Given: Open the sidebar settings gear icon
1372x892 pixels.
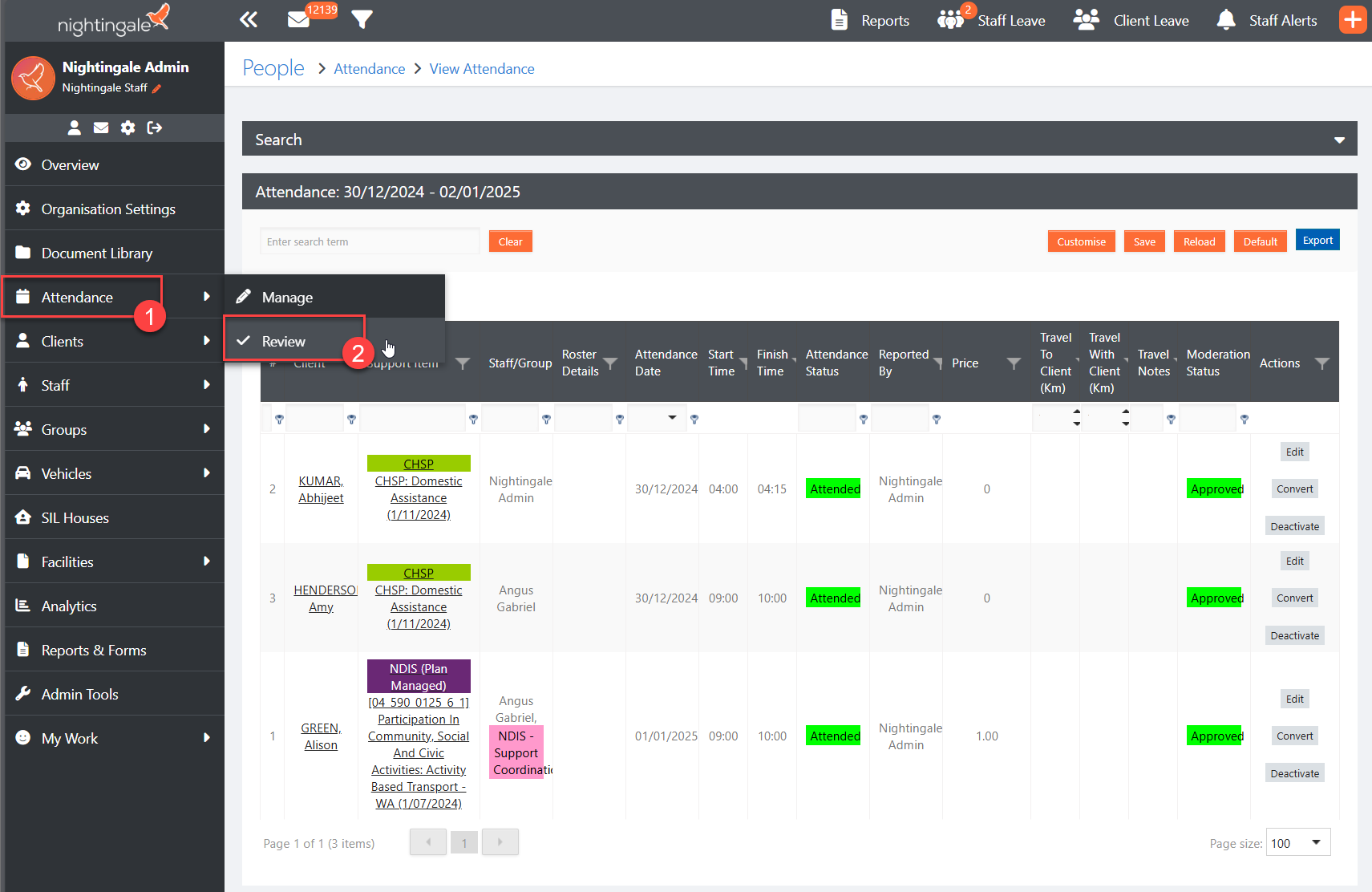Looking at the screenshot, I should [127, 128].
